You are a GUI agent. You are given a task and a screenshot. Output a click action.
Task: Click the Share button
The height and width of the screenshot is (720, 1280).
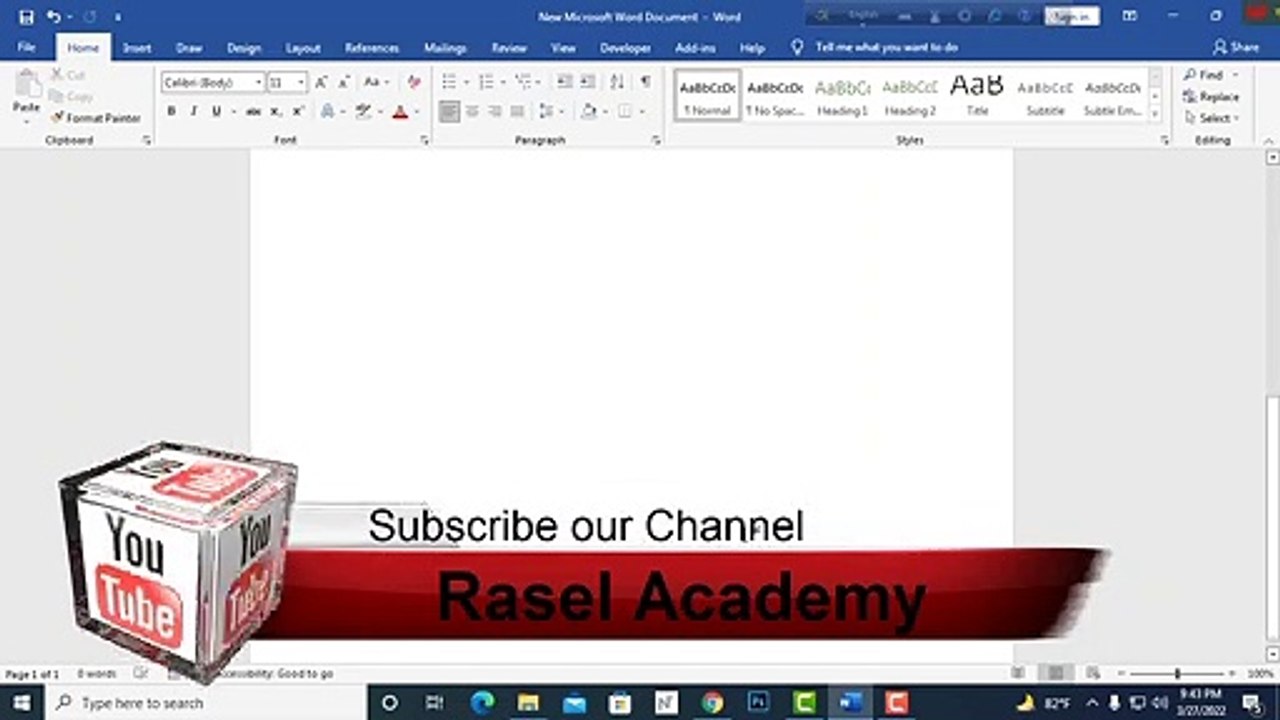pos(1236,47)
